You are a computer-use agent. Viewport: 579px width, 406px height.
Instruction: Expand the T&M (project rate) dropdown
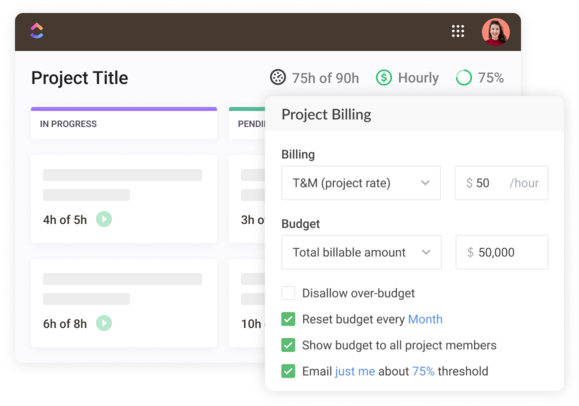click(x=361, y=183)
